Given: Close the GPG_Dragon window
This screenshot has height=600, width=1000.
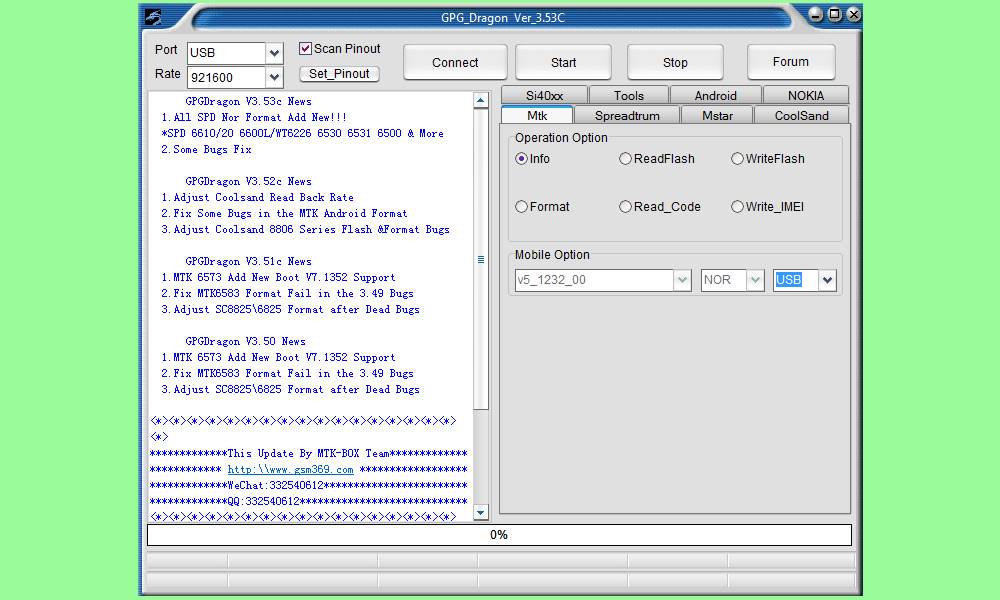Looking at the screenshot, I should point(854,14).
